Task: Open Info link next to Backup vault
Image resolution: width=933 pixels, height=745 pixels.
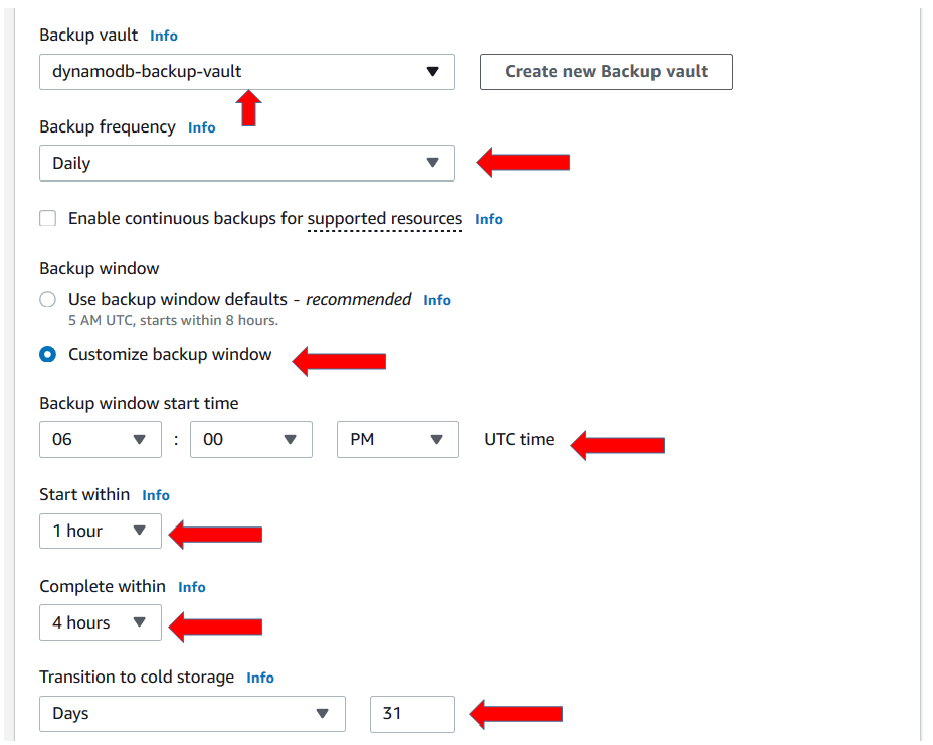Action: click(164, 36)
